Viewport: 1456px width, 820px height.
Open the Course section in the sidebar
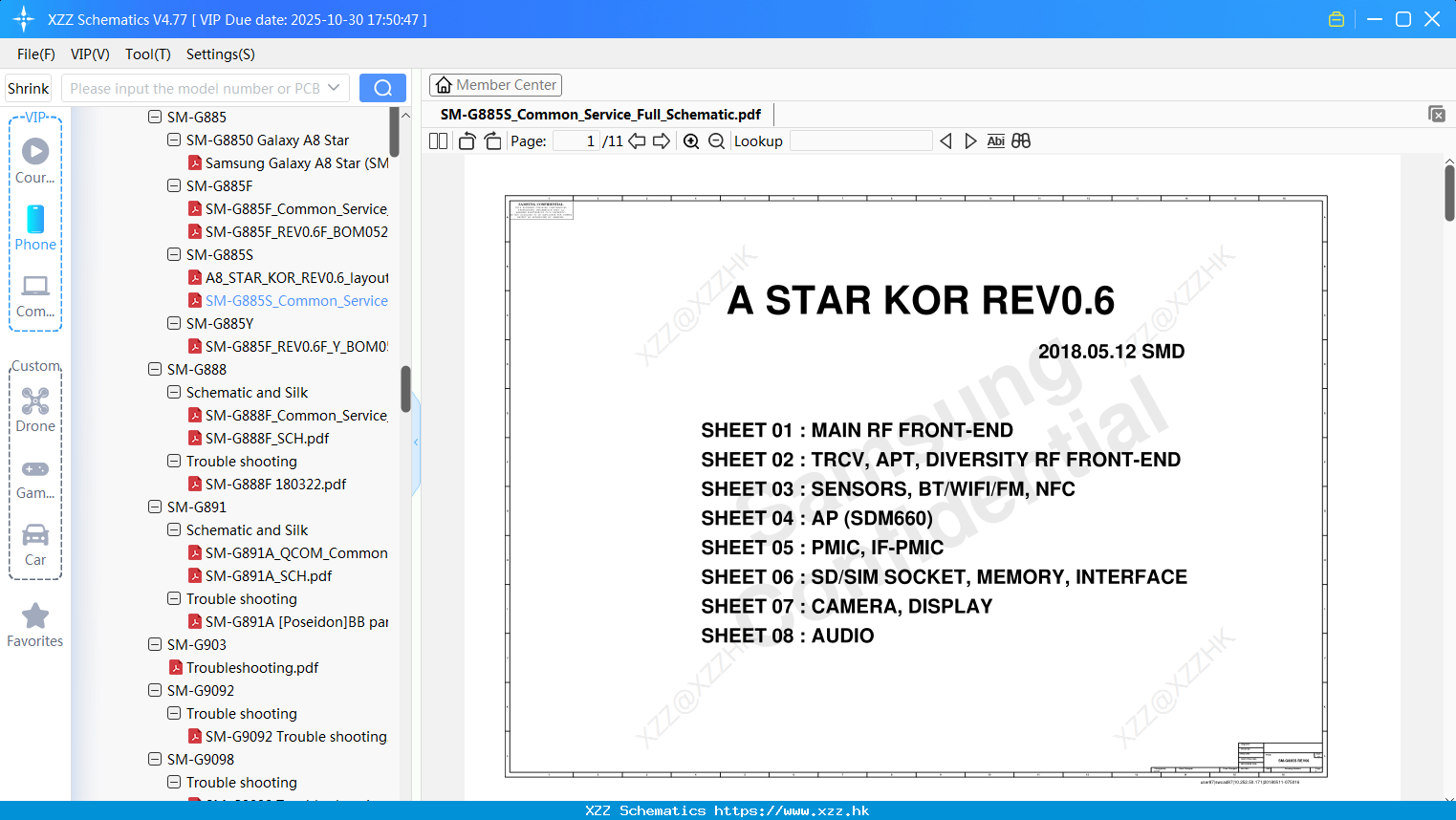click(35, 161)
